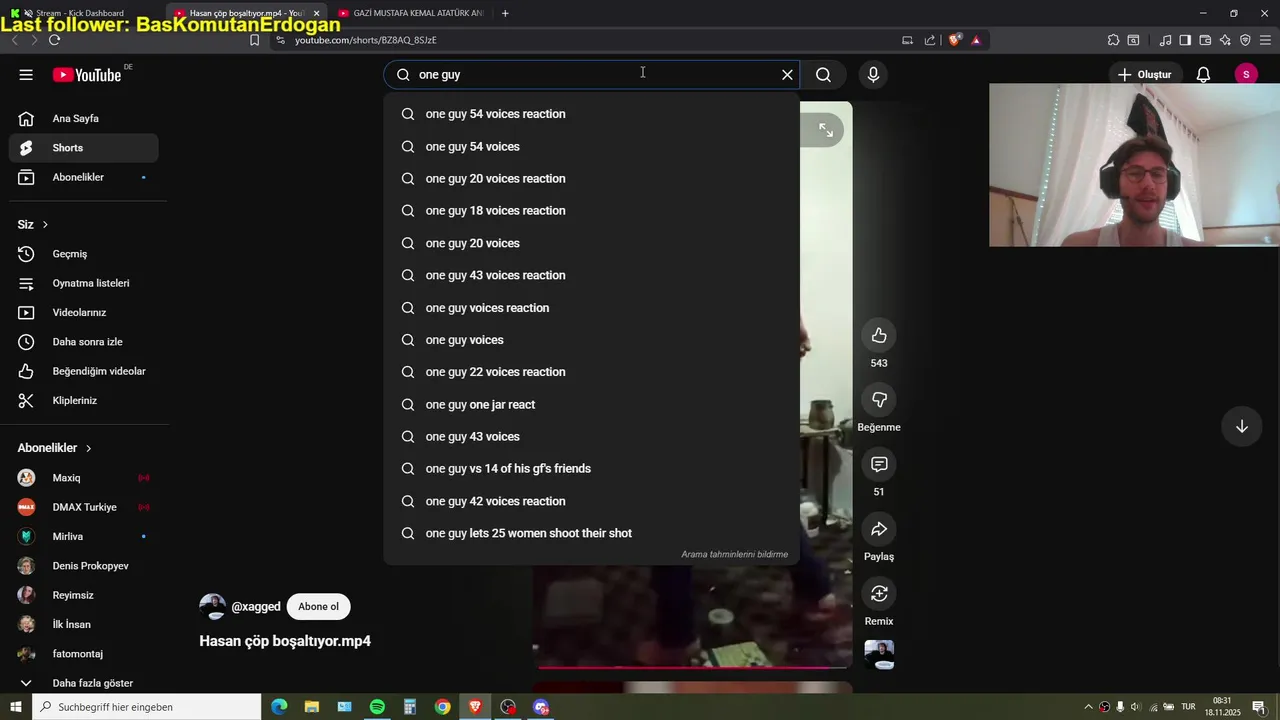
Task: Open Chrome from the taskbar
Action: (442, 707)
